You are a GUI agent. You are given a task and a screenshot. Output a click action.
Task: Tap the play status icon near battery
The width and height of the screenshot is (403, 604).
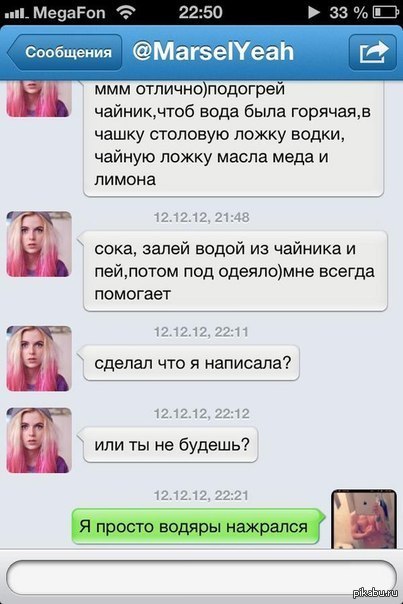[313, 12]
